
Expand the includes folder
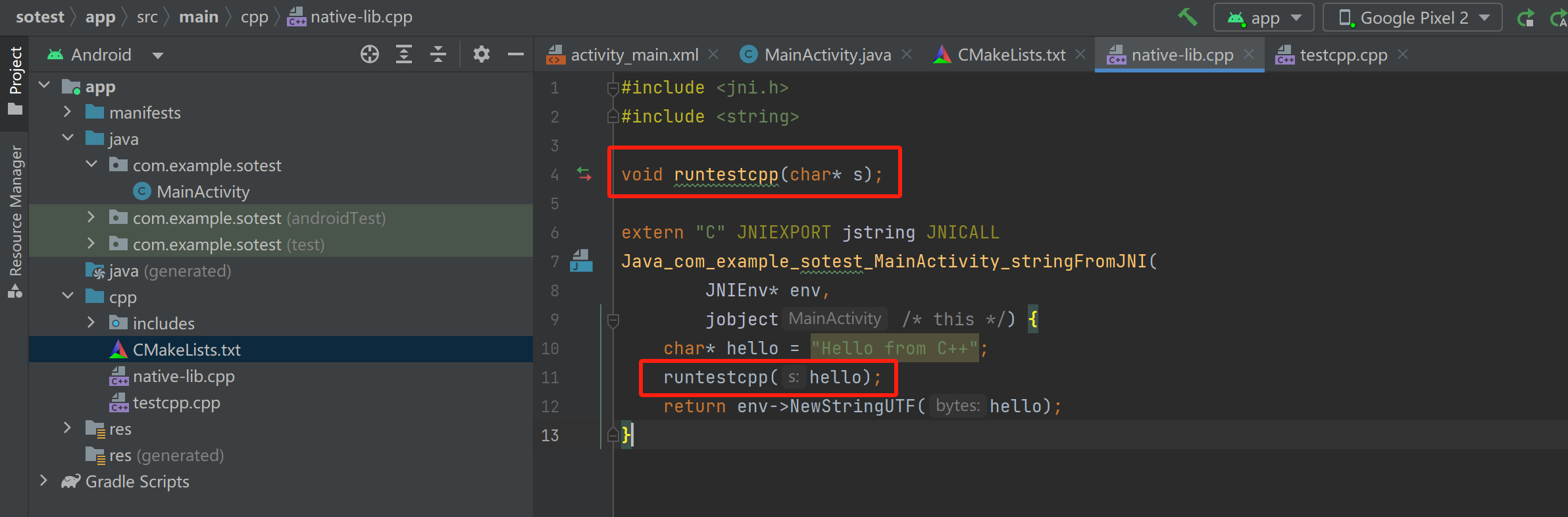(x=91, y=323)
